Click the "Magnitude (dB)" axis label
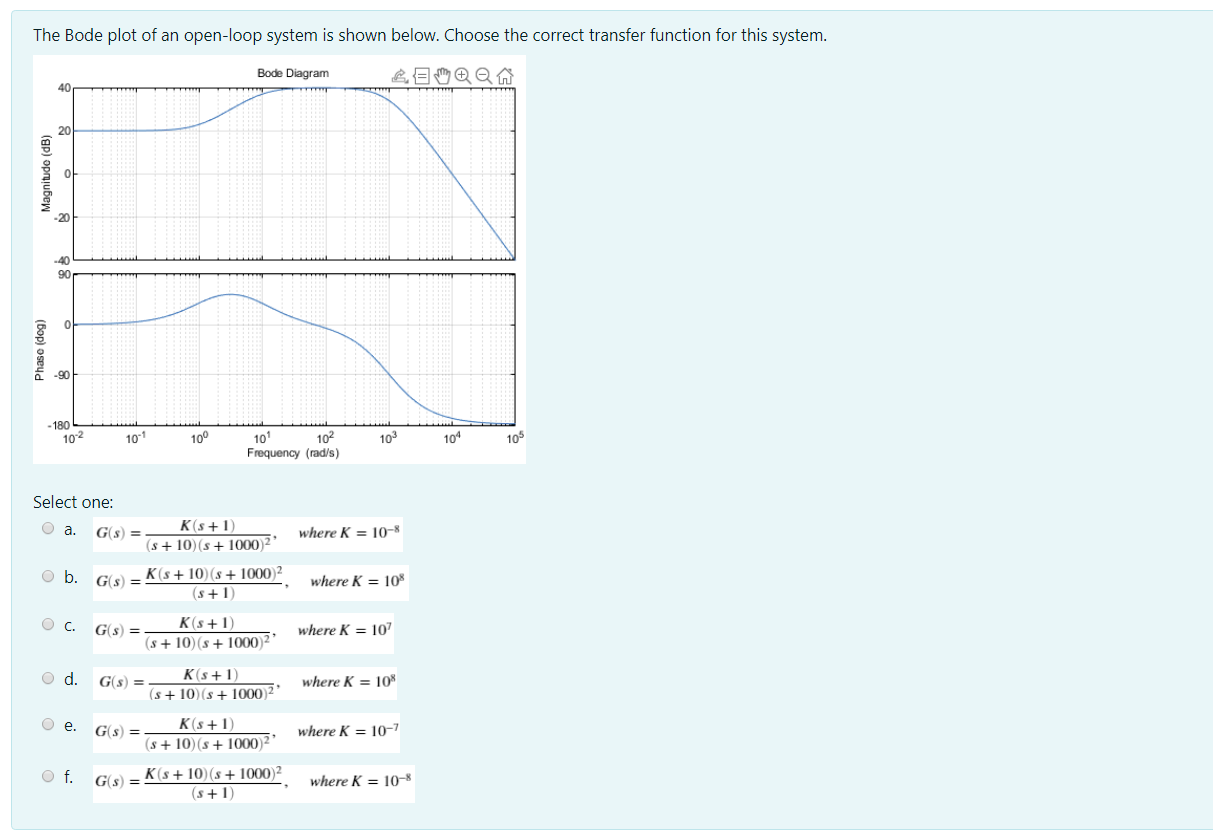Image resolution: width=1213 pixels, height=836 pixels. 45,175
